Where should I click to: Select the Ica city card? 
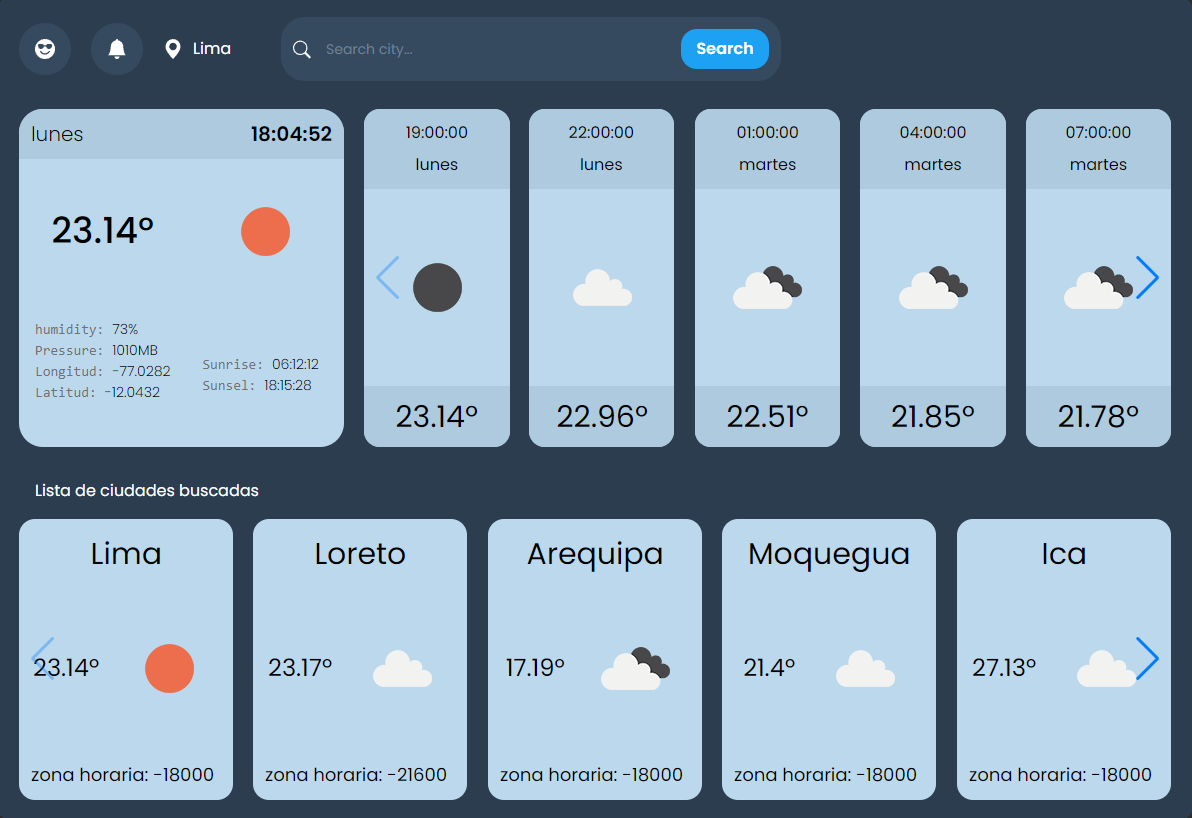[x=1064, y=659]
